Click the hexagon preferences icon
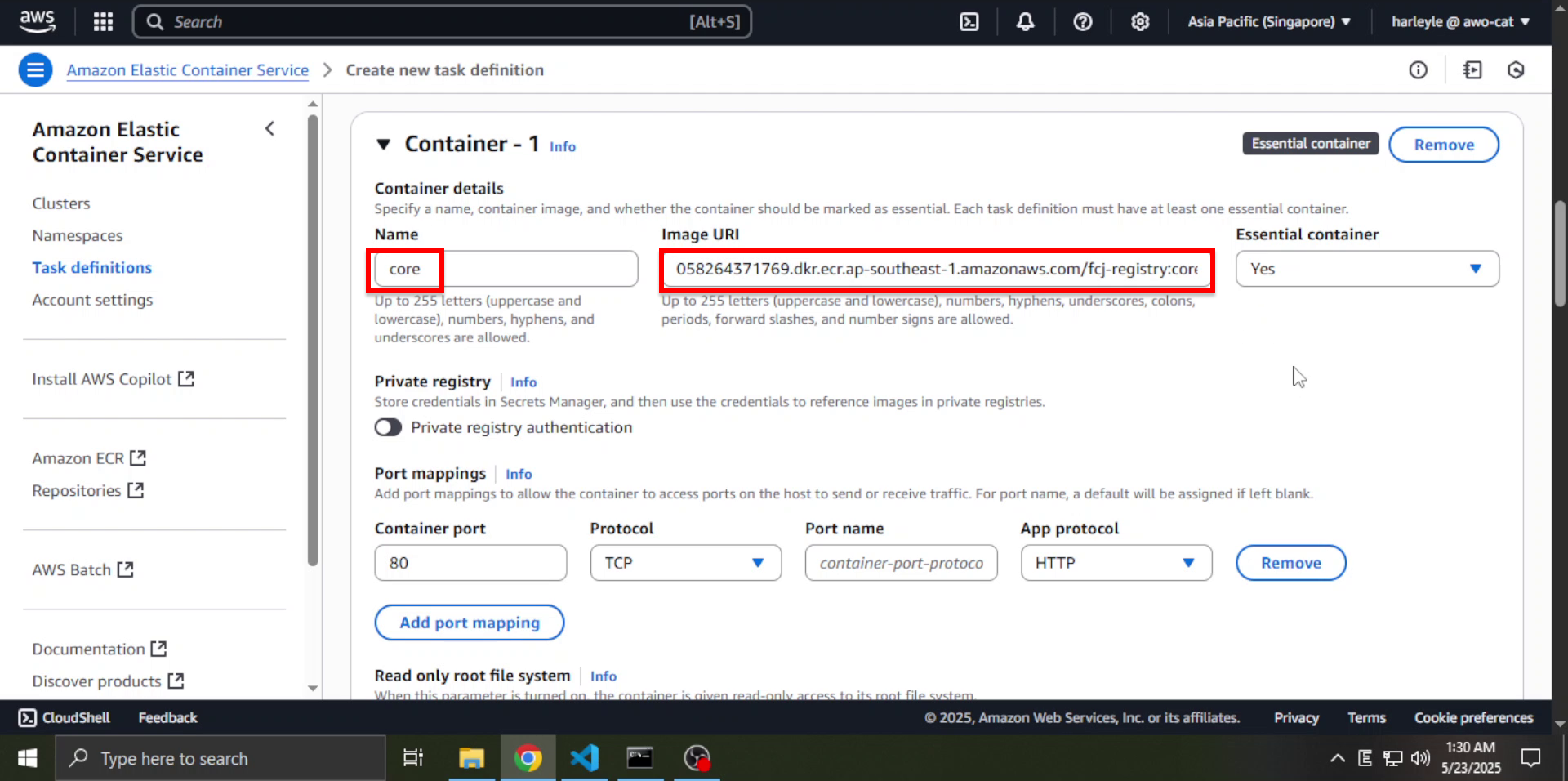 coord(1516,70)
